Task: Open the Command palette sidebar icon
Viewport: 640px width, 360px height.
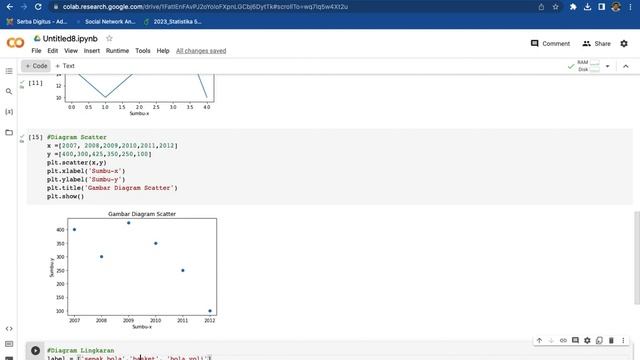Action: (9, 344)
